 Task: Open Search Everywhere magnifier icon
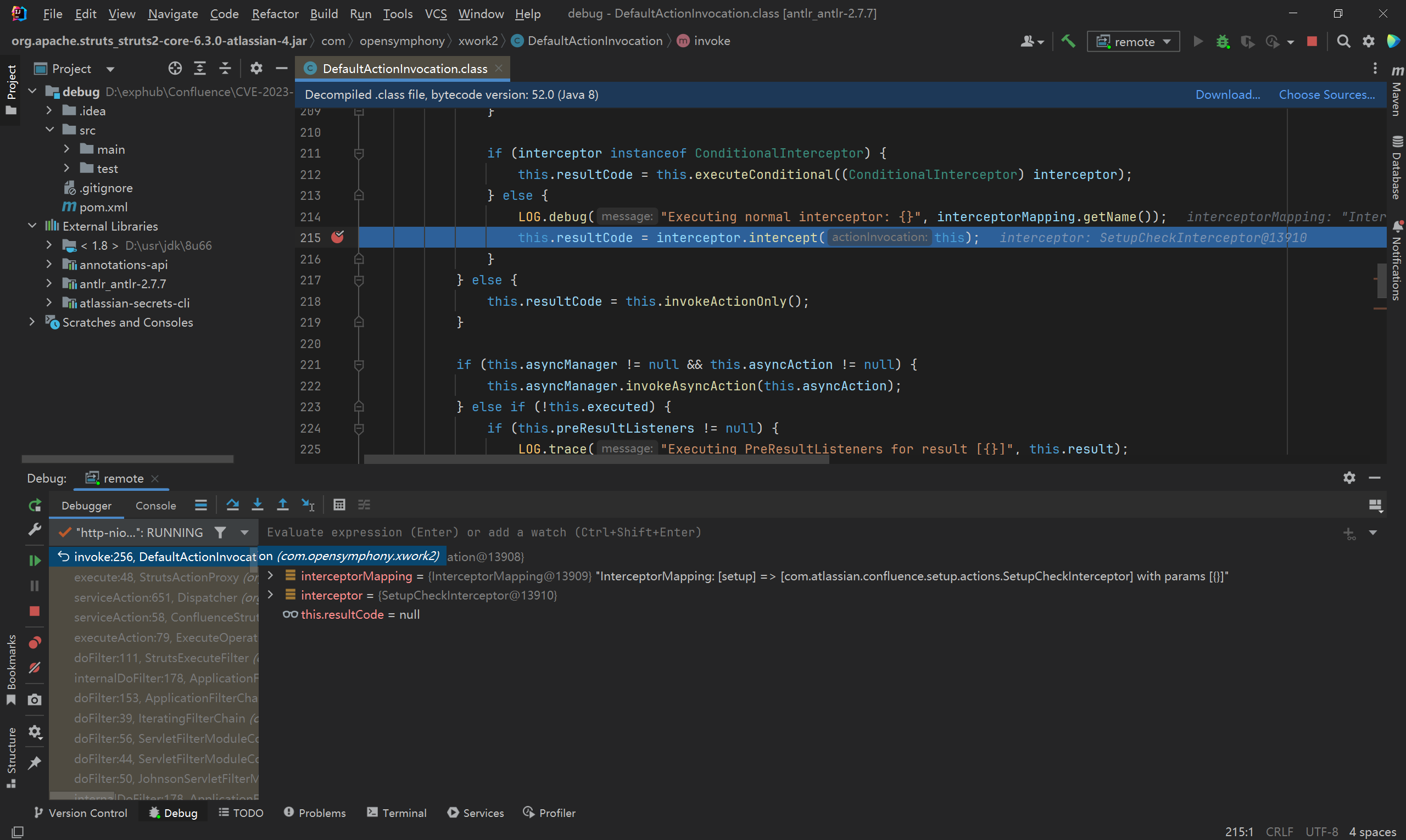point(1343,41)
